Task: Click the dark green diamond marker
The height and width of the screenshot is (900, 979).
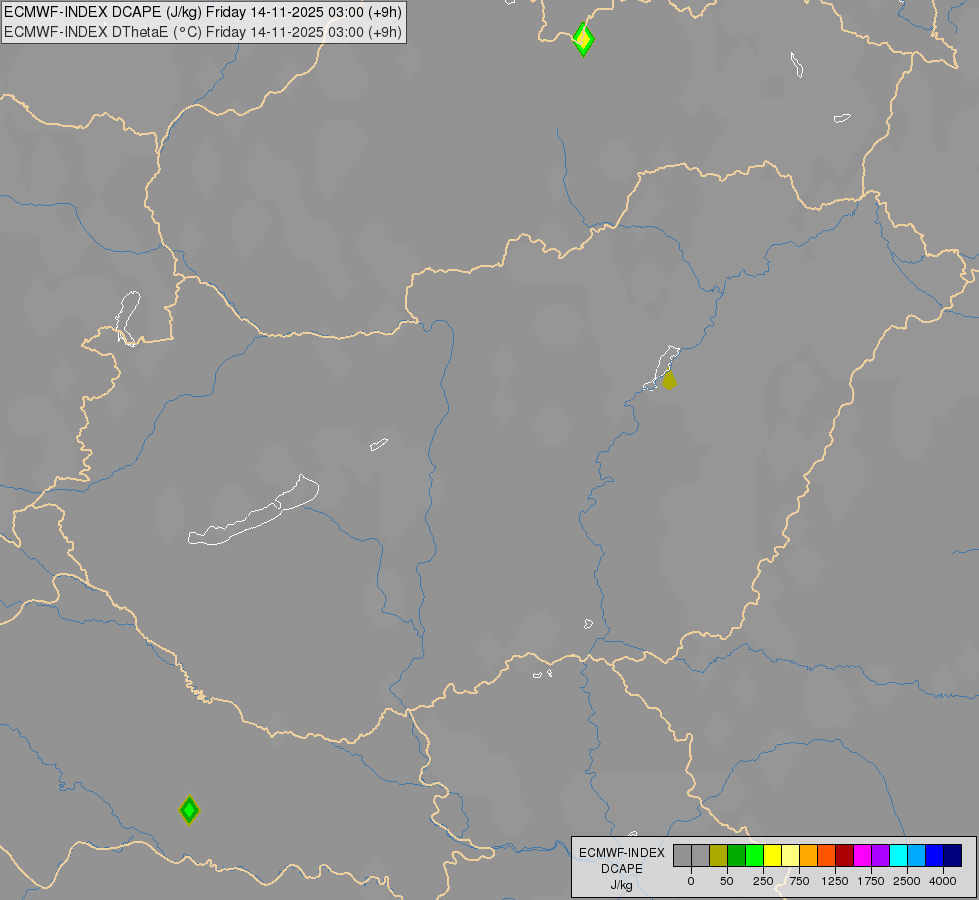Action: (x=189, y=810)
